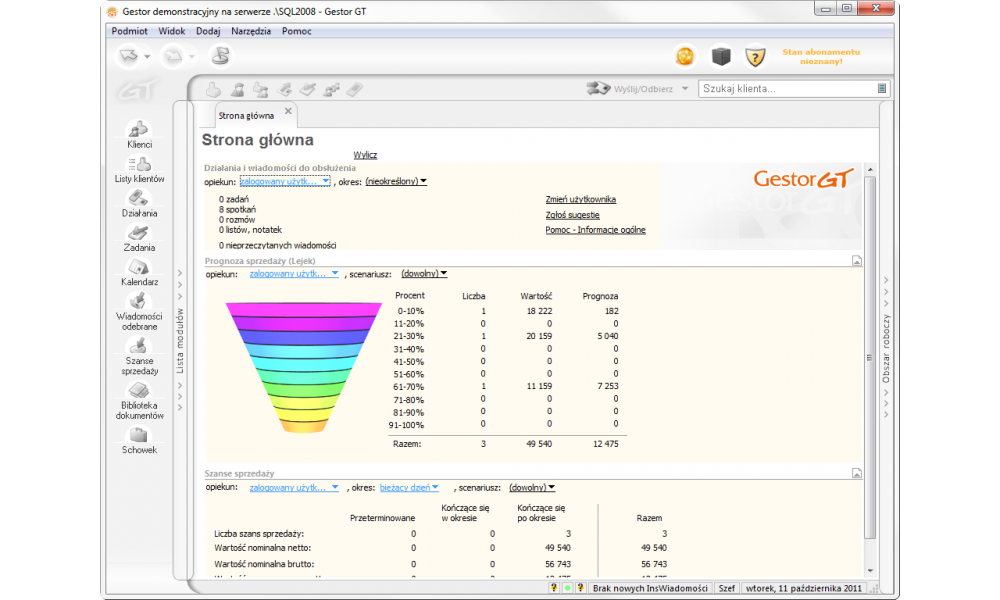Viewport: 1000px width, 600px height.
Task: Open the Listy klientów module
Action: coord(139,170)
